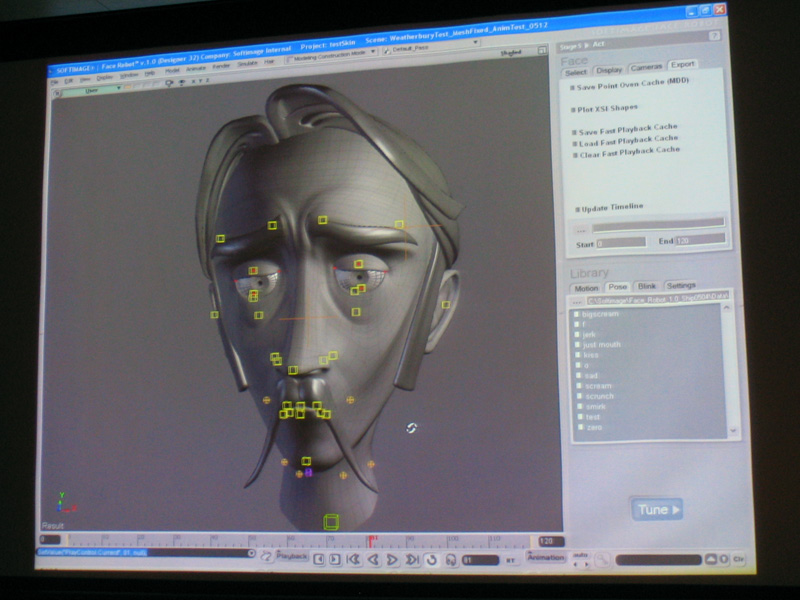Viewport: 800px width, 600px height.
Task: Open Modeling Construction Mode dropdown
Action: (331, 54)
